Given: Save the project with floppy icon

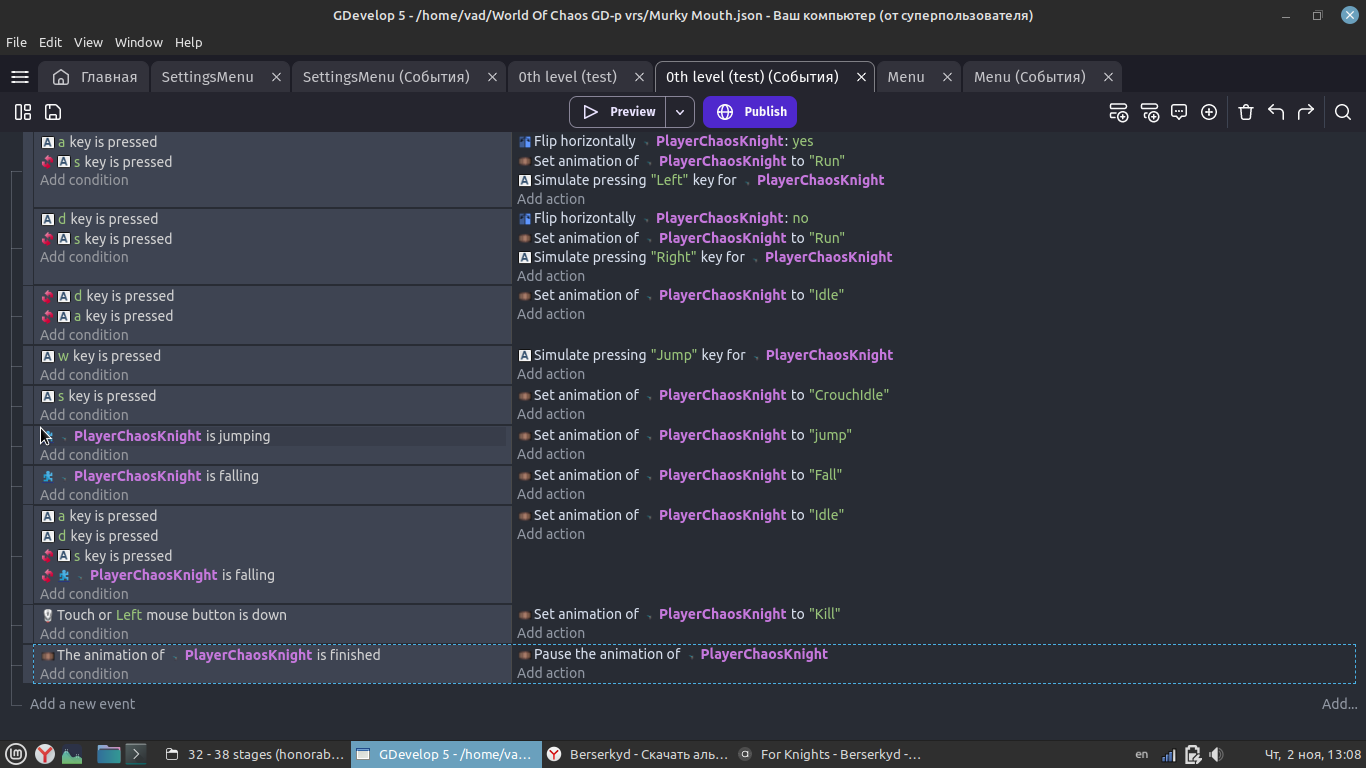Looking at the screenshot, I should (53, 112).
